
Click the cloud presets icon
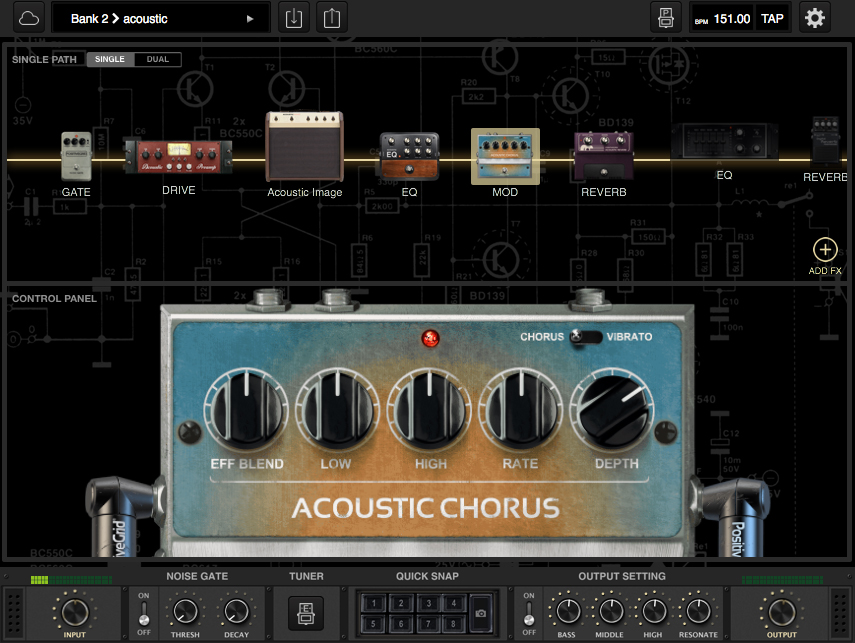point(28,17)
